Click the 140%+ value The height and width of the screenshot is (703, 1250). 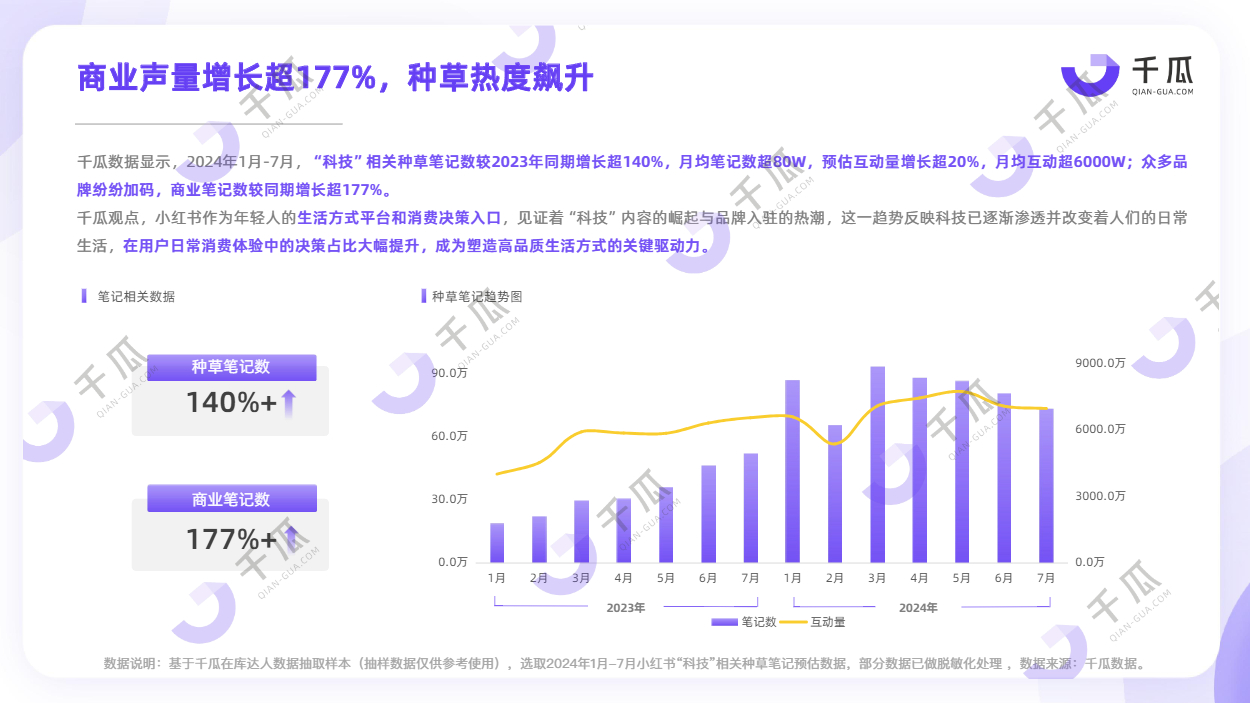point(231,403)
